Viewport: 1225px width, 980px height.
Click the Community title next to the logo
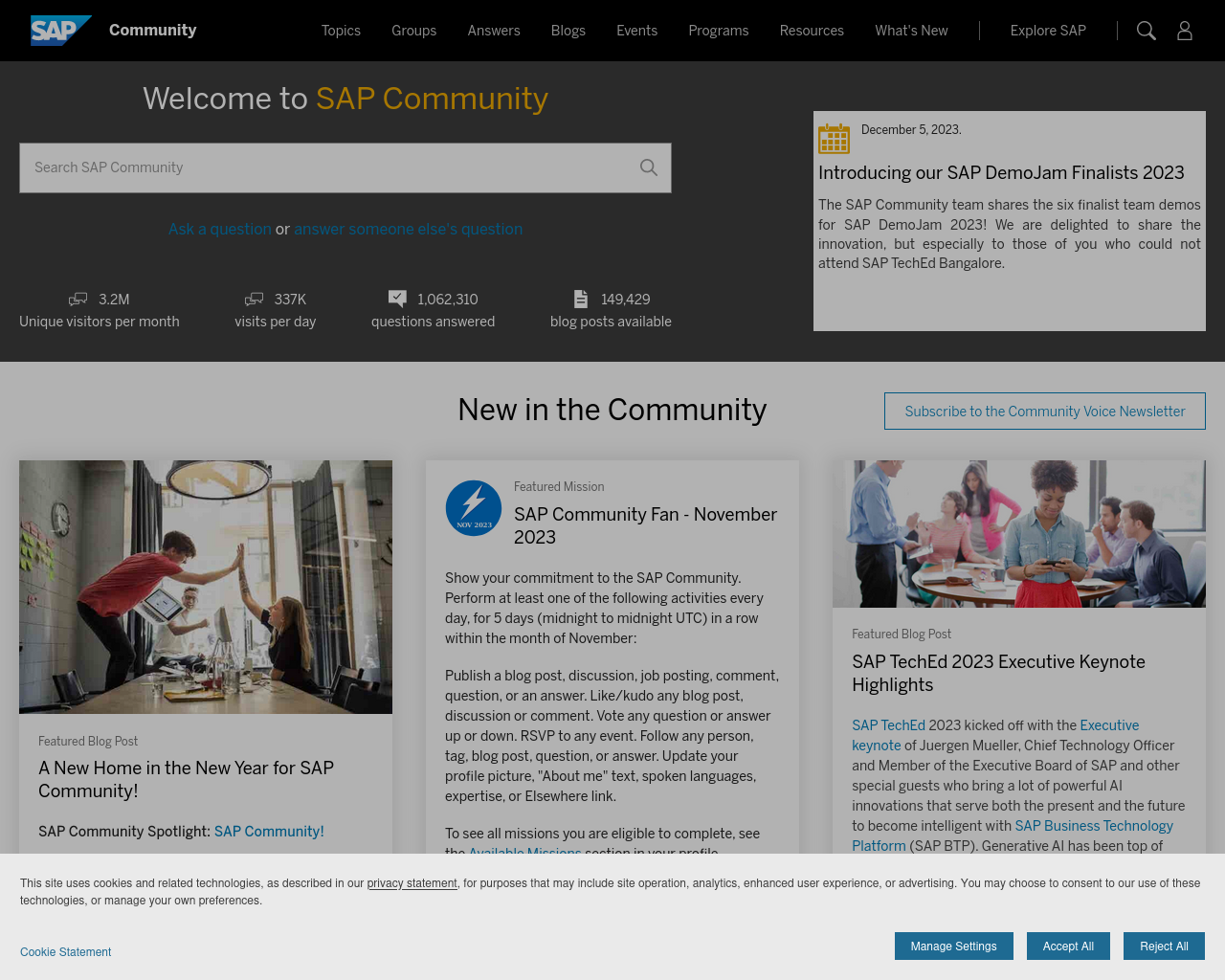(152, 30)
